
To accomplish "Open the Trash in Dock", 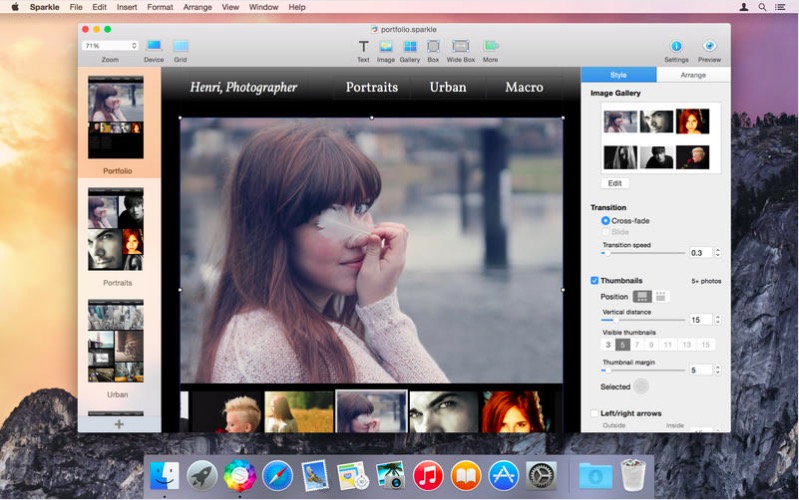I will click(633, 475).
